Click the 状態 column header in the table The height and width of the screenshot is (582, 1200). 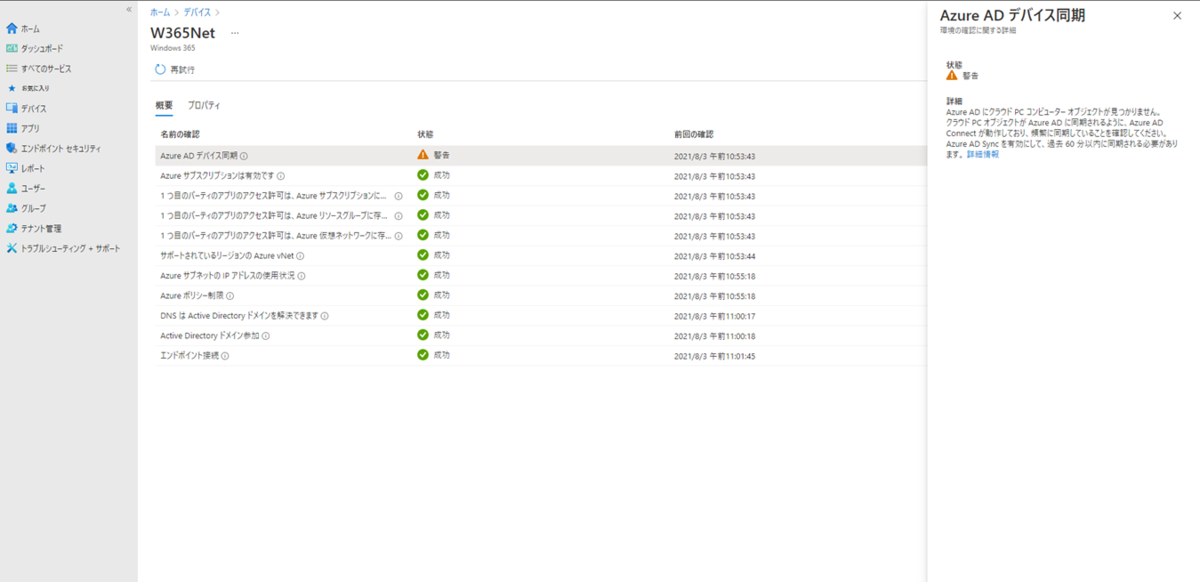pyautogui.click(x=425, y=134)
